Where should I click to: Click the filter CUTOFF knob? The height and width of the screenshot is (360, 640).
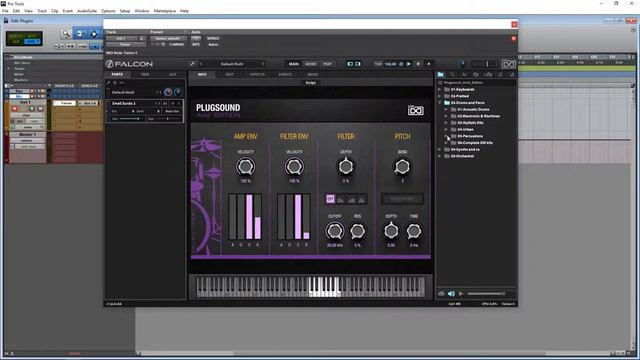(334, 231)
